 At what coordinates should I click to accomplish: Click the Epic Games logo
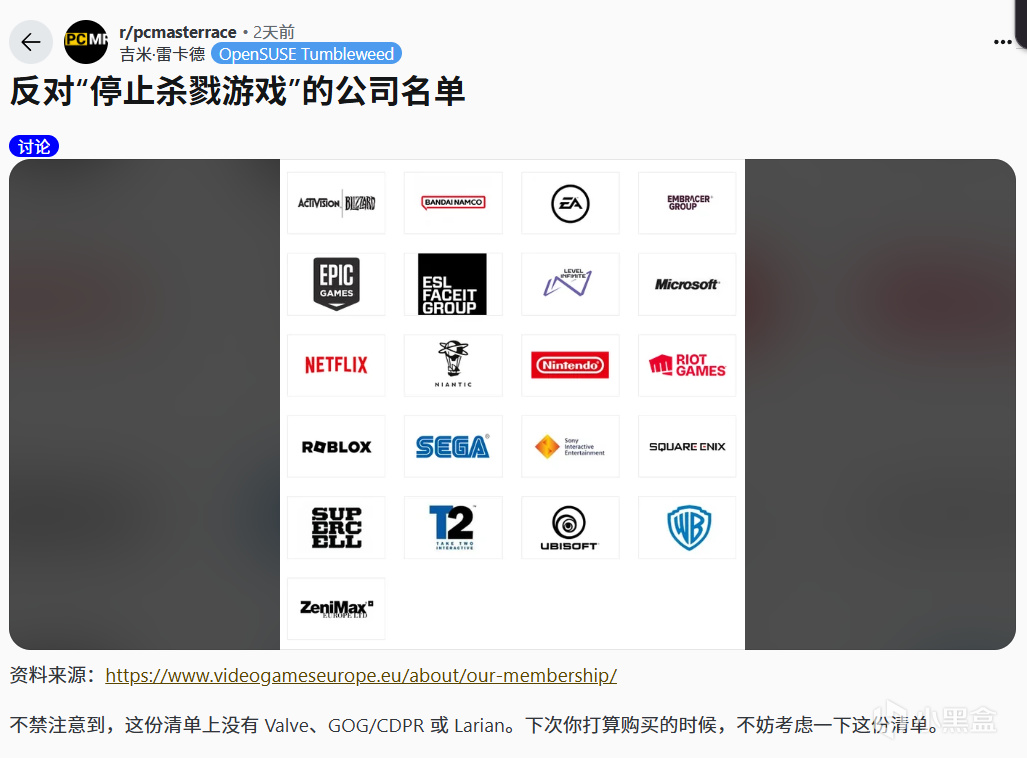pyautogui.click(x=337, y=284)
